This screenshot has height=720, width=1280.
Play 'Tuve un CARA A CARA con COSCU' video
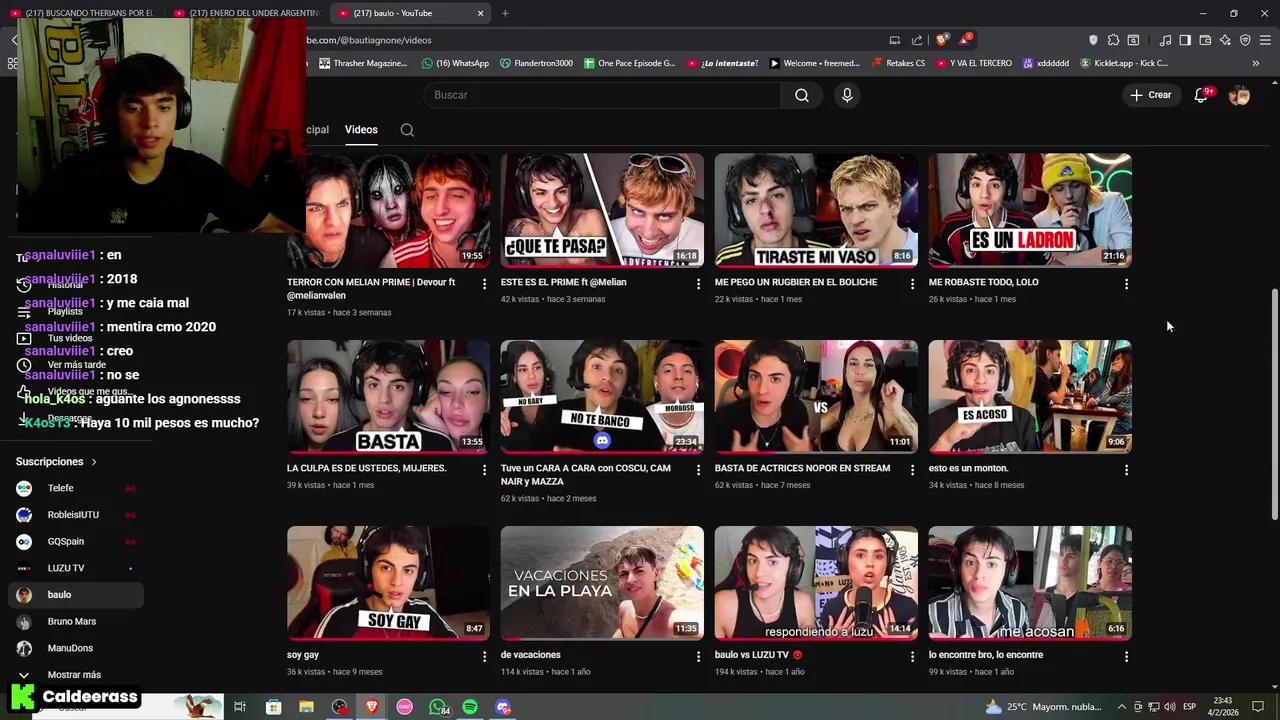click(x=602, y=397)
